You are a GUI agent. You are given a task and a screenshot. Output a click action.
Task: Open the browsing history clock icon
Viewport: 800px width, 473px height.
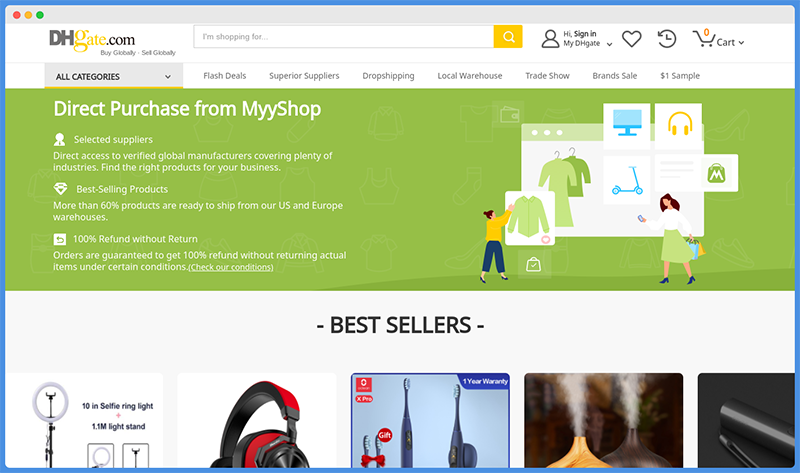point(666,39)
